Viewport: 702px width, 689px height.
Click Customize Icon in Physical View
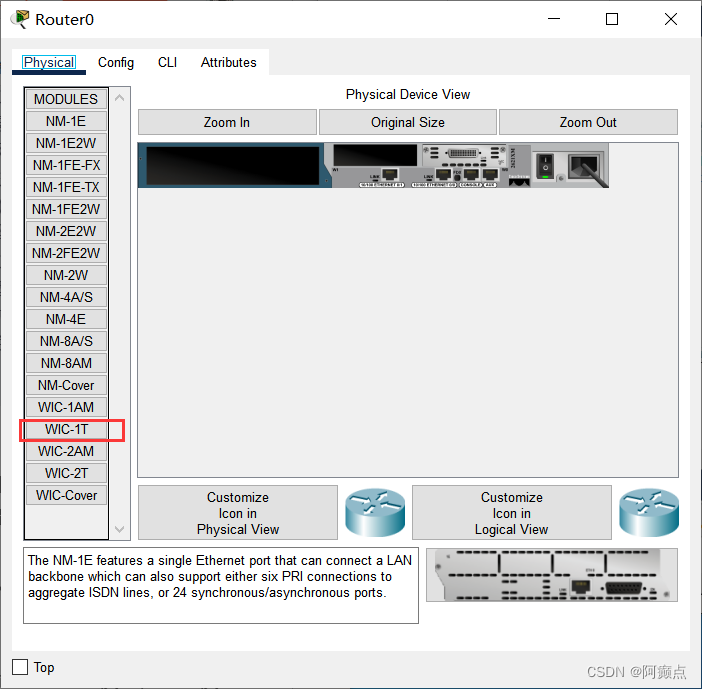pos(238,513)
